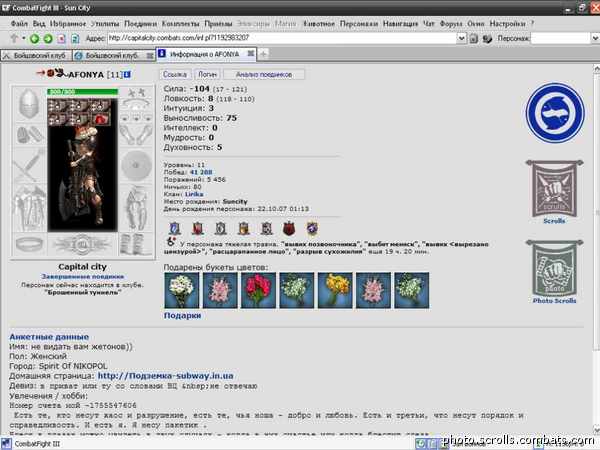This screenshot has height=450, width=600.
Task: Open the subway.in.ua home page link
Action: coord(165,376)
